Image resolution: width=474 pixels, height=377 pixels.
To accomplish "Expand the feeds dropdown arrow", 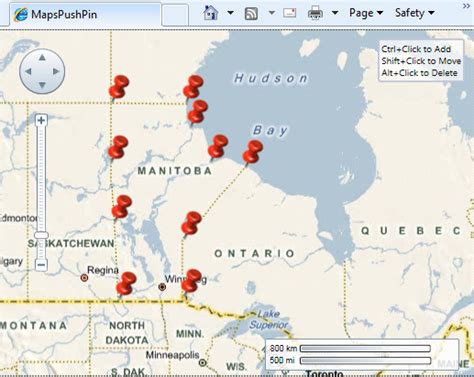I will (x=272, y=13).
